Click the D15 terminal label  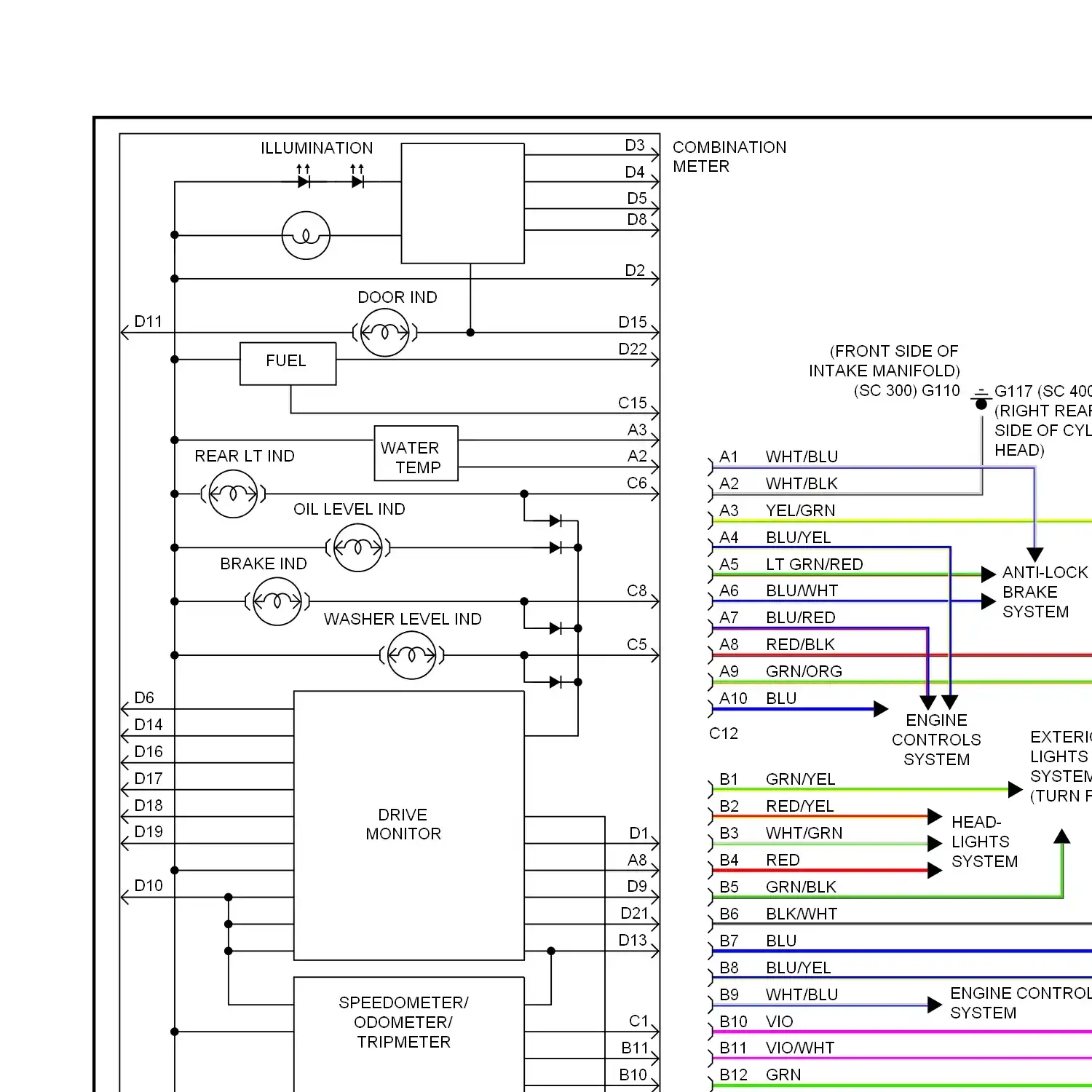tap(633, 323)
